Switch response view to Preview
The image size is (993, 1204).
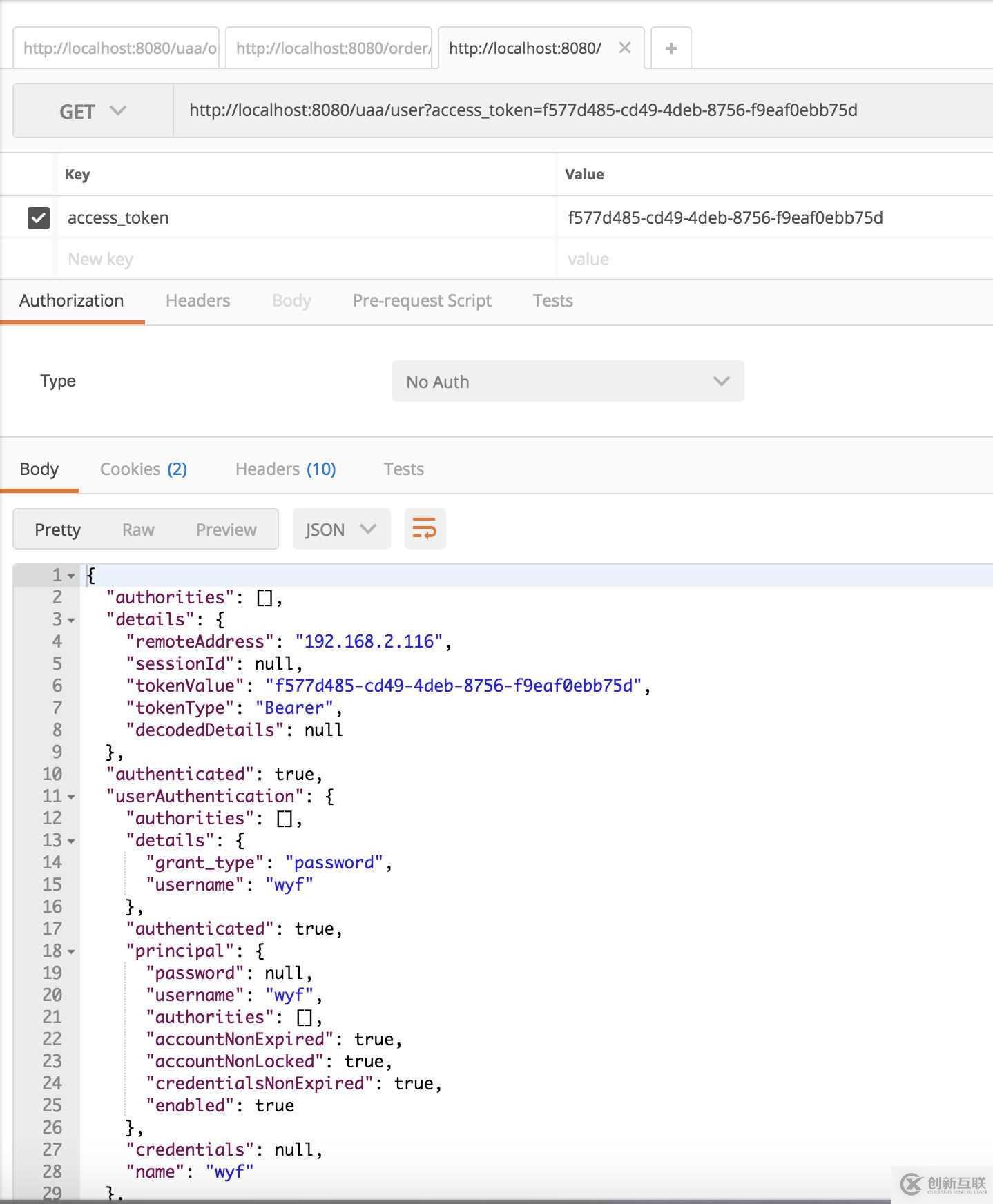click(x=226, y=530)
